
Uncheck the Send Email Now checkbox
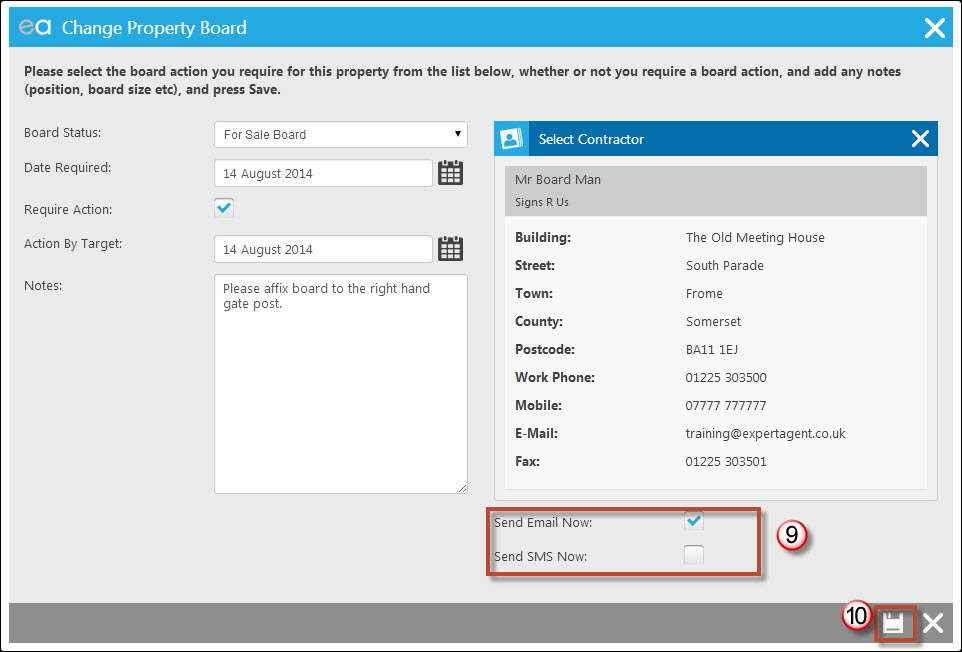694,521
